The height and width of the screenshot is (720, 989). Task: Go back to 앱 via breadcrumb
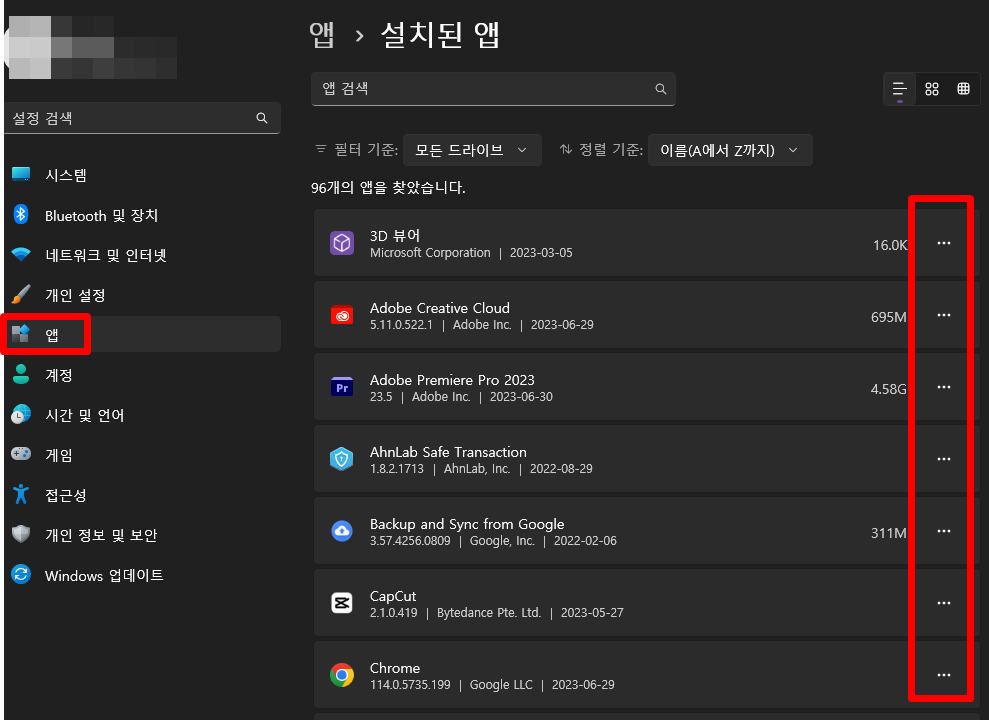tap(322, 35)
